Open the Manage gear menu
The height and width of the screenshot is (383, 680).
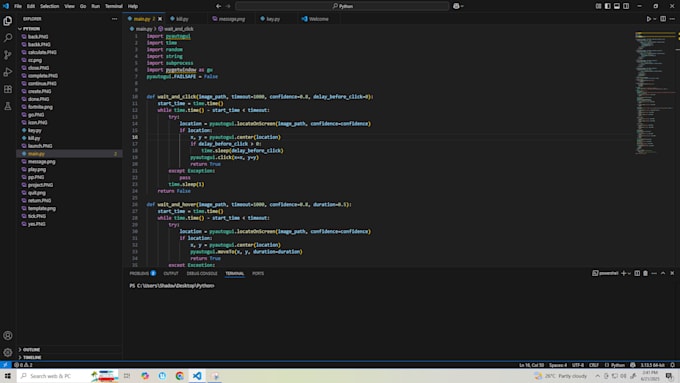click(x=7, y=352)
